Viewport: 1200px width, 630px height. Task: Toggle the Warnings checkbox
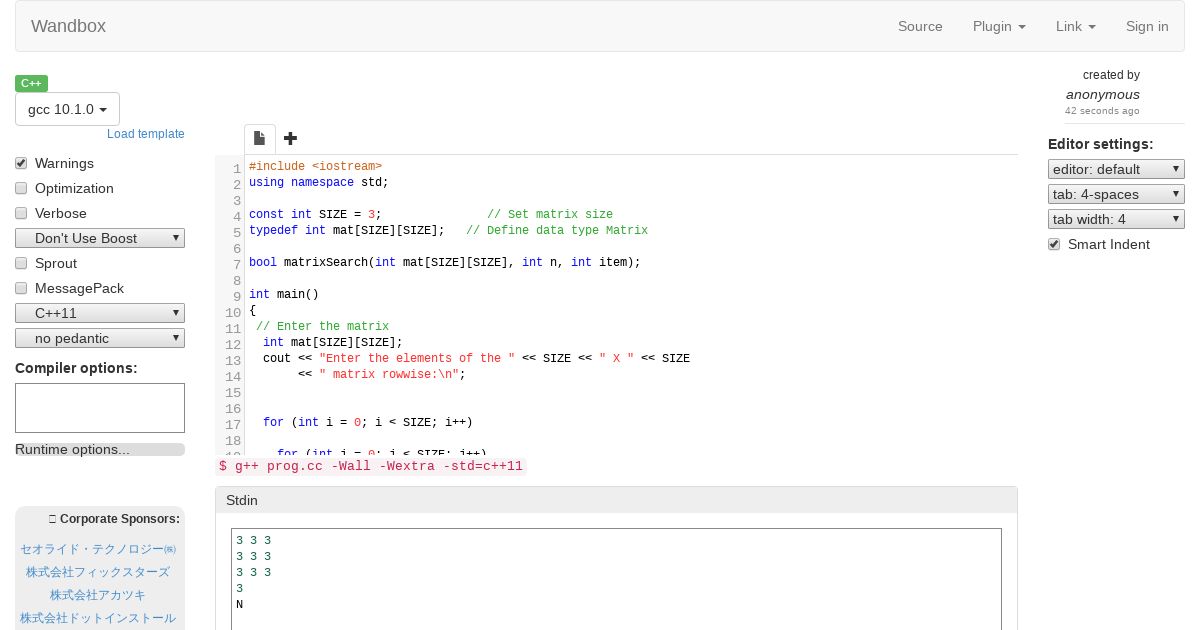click(x=21, y=163)
